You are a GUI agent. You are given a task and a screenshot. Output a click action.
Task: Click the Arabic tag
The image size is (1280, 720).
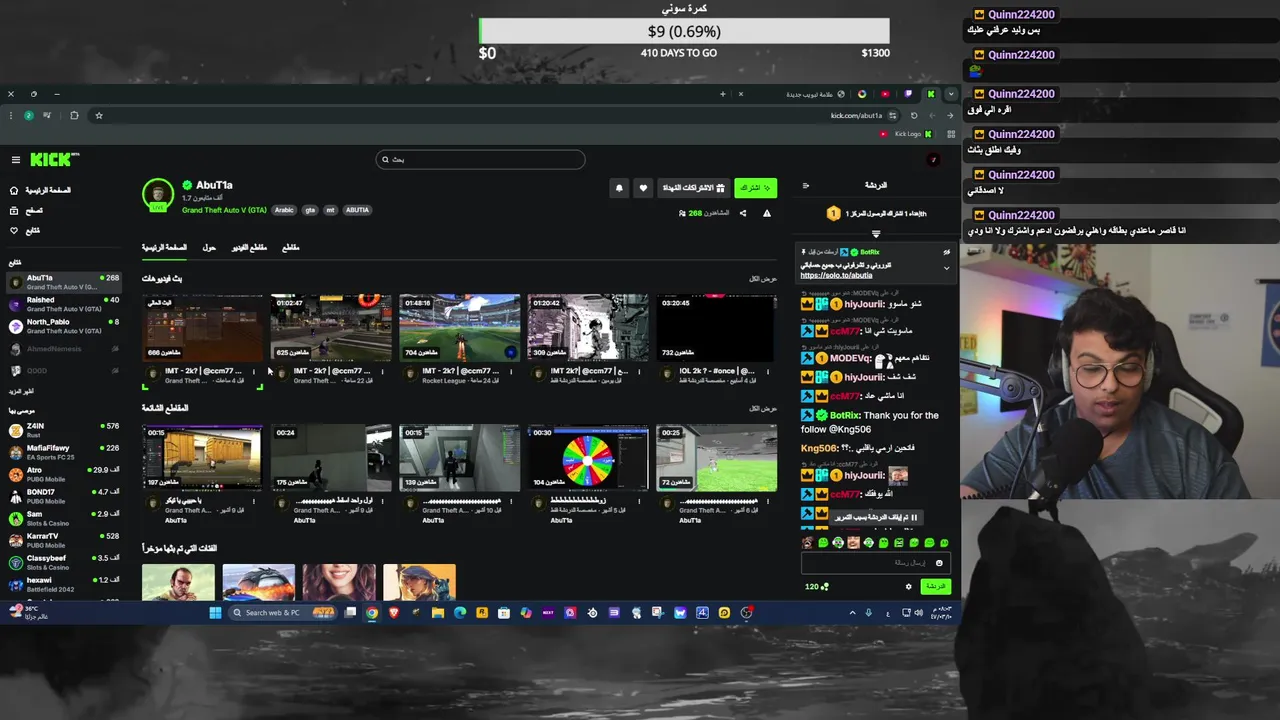click(284, 210)
